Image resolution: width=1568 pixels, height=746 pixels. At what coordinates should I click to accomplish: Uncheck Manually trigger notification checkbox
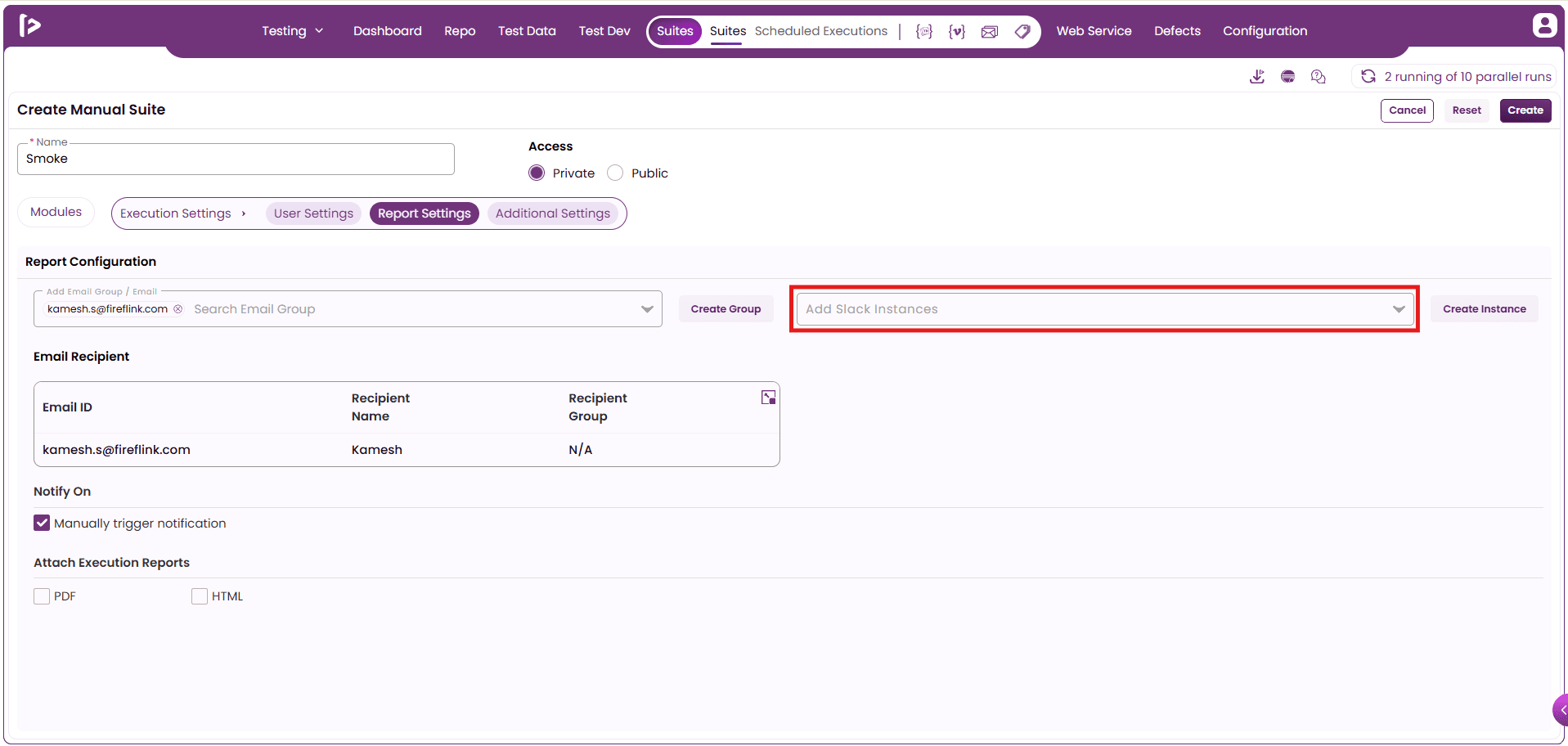pyautogui.click(x=42, y=523)
